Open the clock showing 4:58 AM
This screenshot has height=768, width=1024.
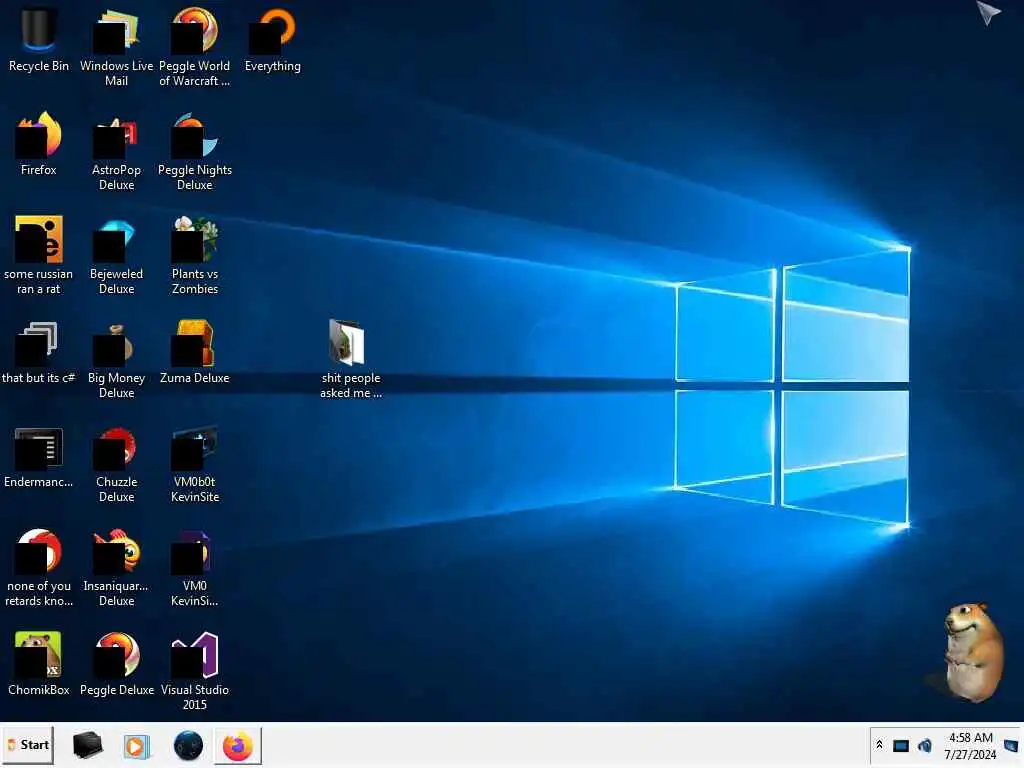coord(970,746)
